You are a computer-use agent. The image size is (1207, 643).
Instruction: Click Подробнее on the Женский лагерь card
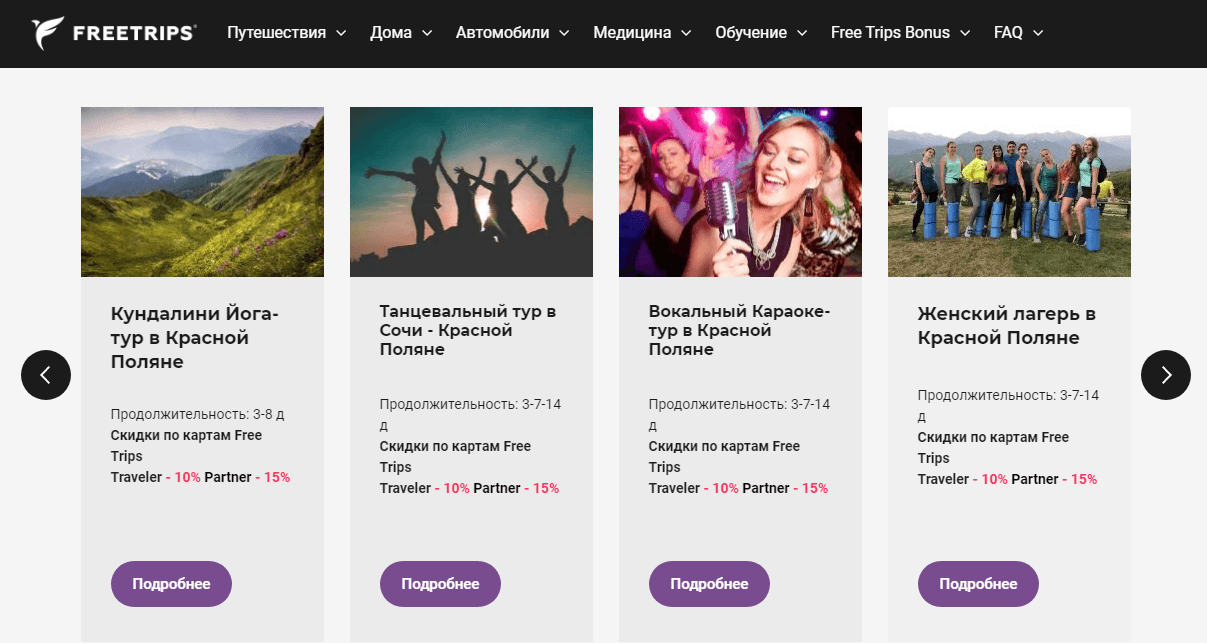978,583
